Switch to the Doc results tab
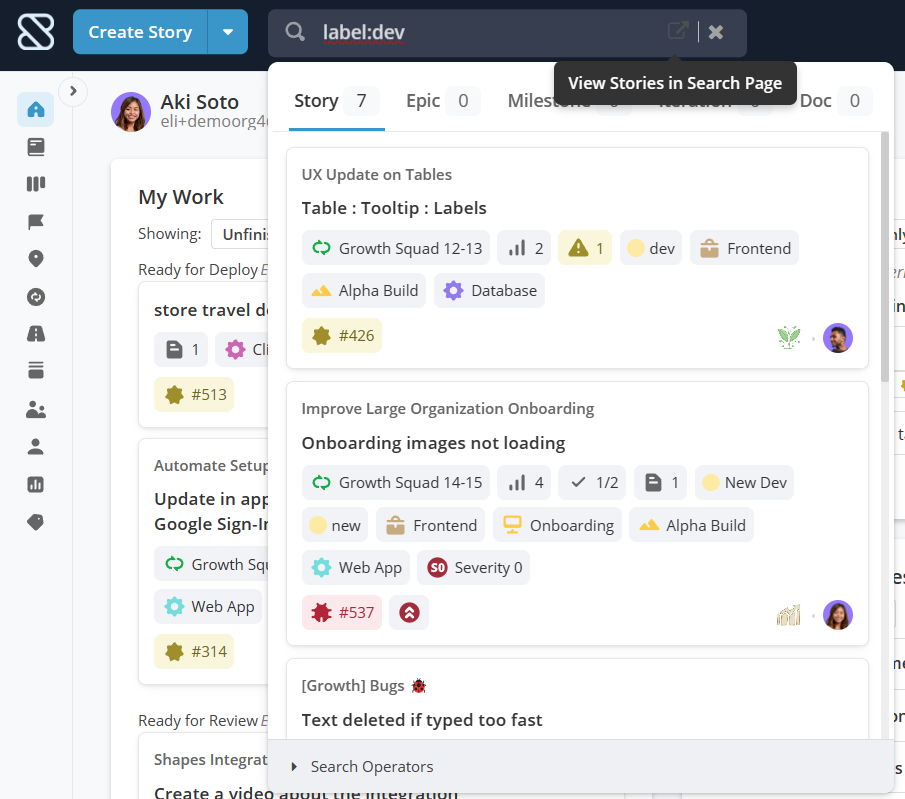Screen dimensions: 905x799 point(835,101)
